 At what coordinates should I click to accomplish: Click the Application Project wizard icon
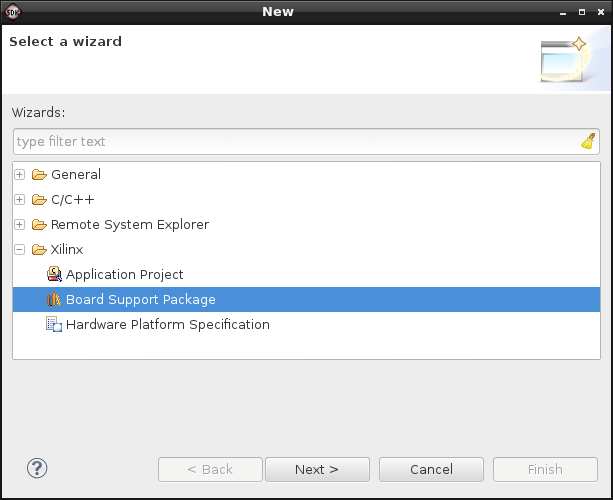tap(54, 274)
